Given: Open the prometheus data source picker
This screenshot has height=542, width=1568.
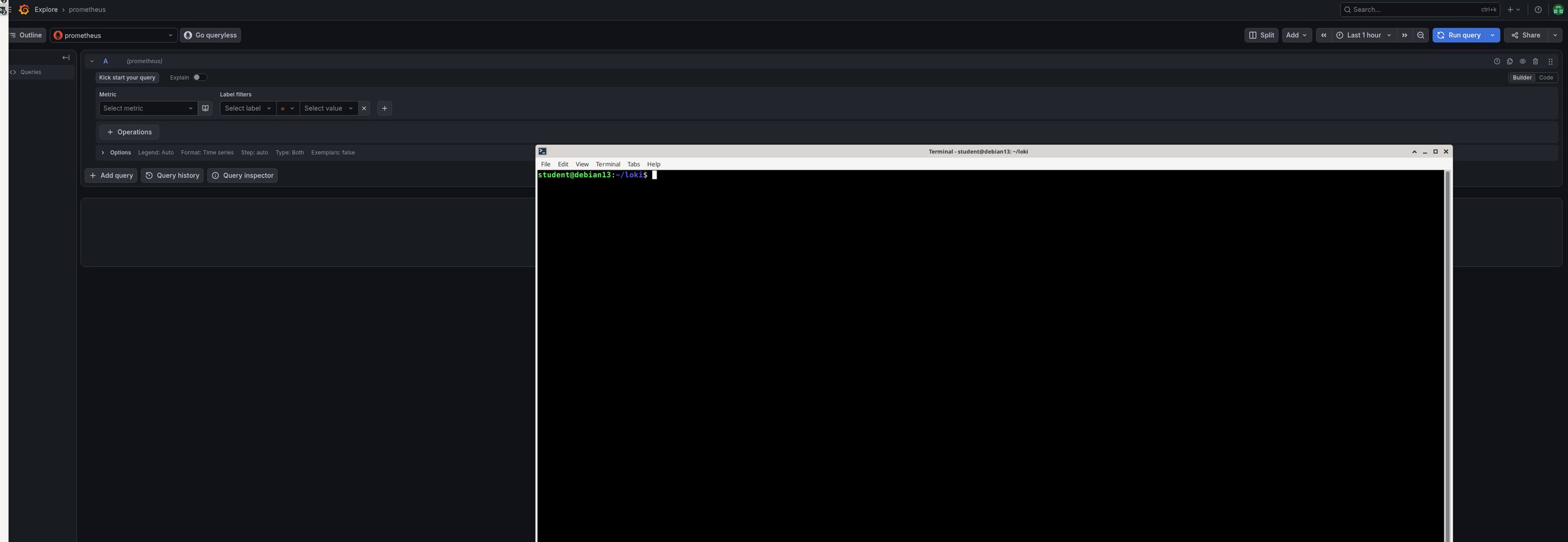Looking at the screenshot, I should pyautogui.click(x=113, y=35).
